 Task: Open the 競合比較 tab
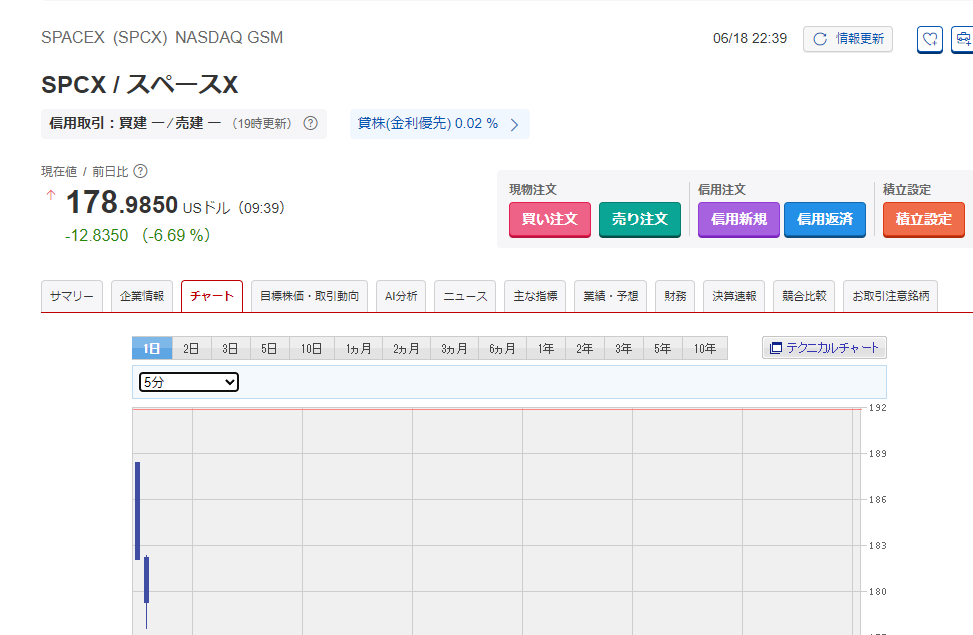pos(804,296)
